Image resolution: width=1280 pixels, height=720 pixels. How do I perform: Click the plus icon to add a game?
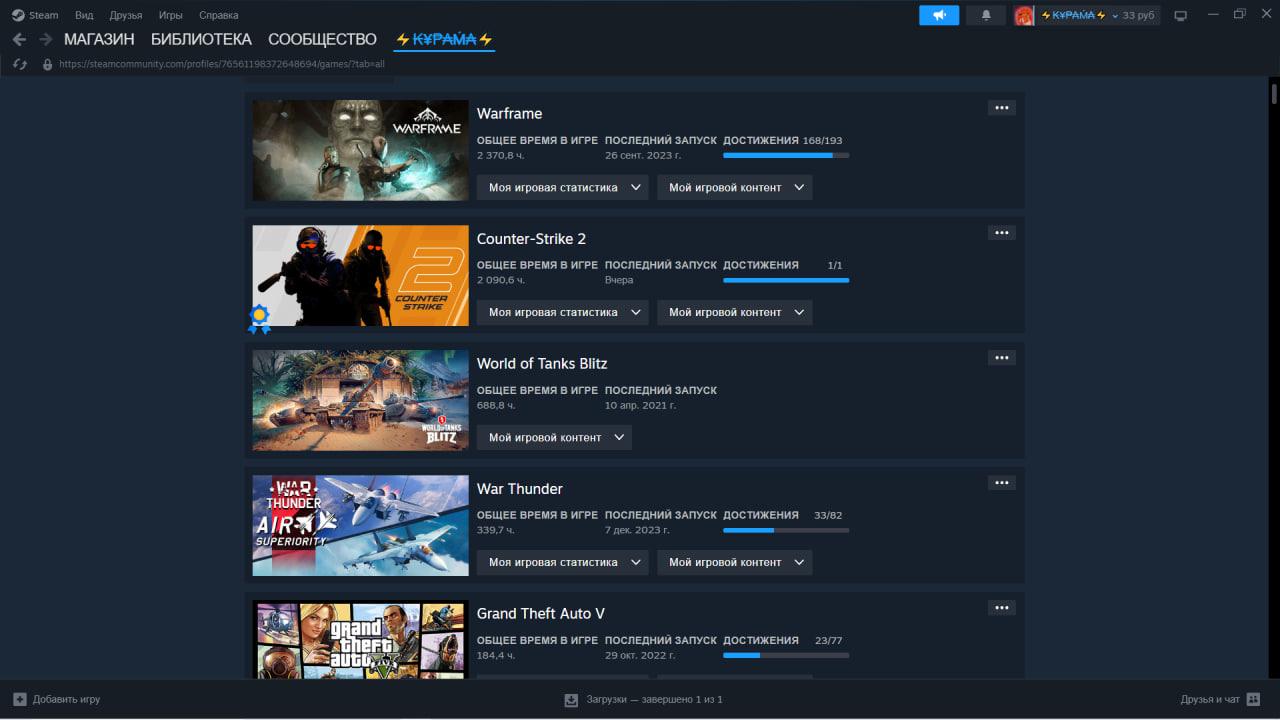tap(20, 699)
